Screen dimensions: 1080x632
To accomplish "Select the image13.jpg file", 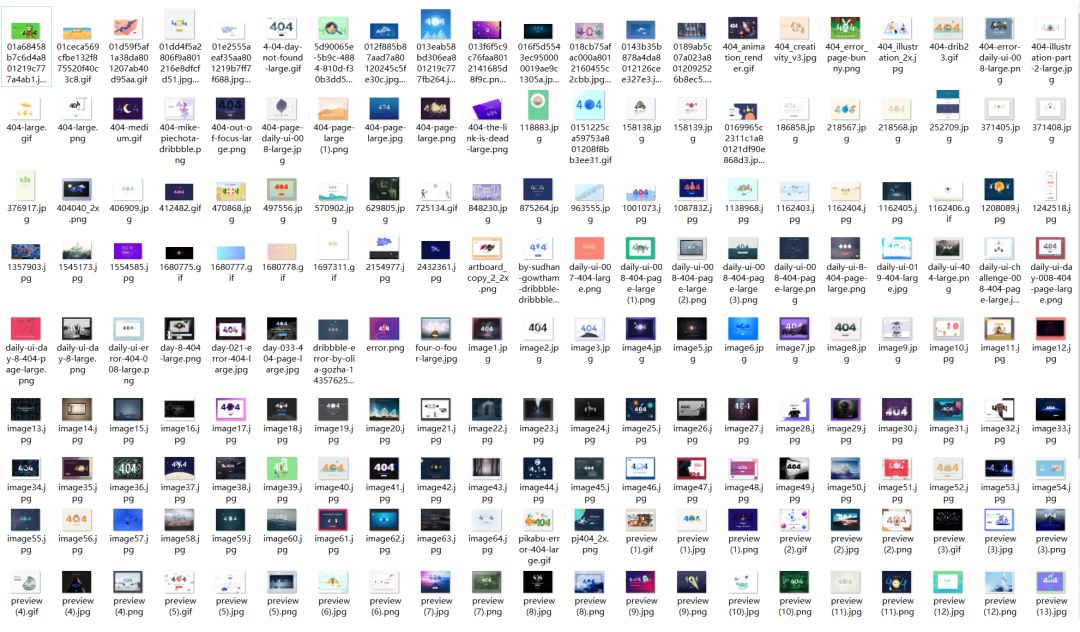I will click(x=26, y=408).
